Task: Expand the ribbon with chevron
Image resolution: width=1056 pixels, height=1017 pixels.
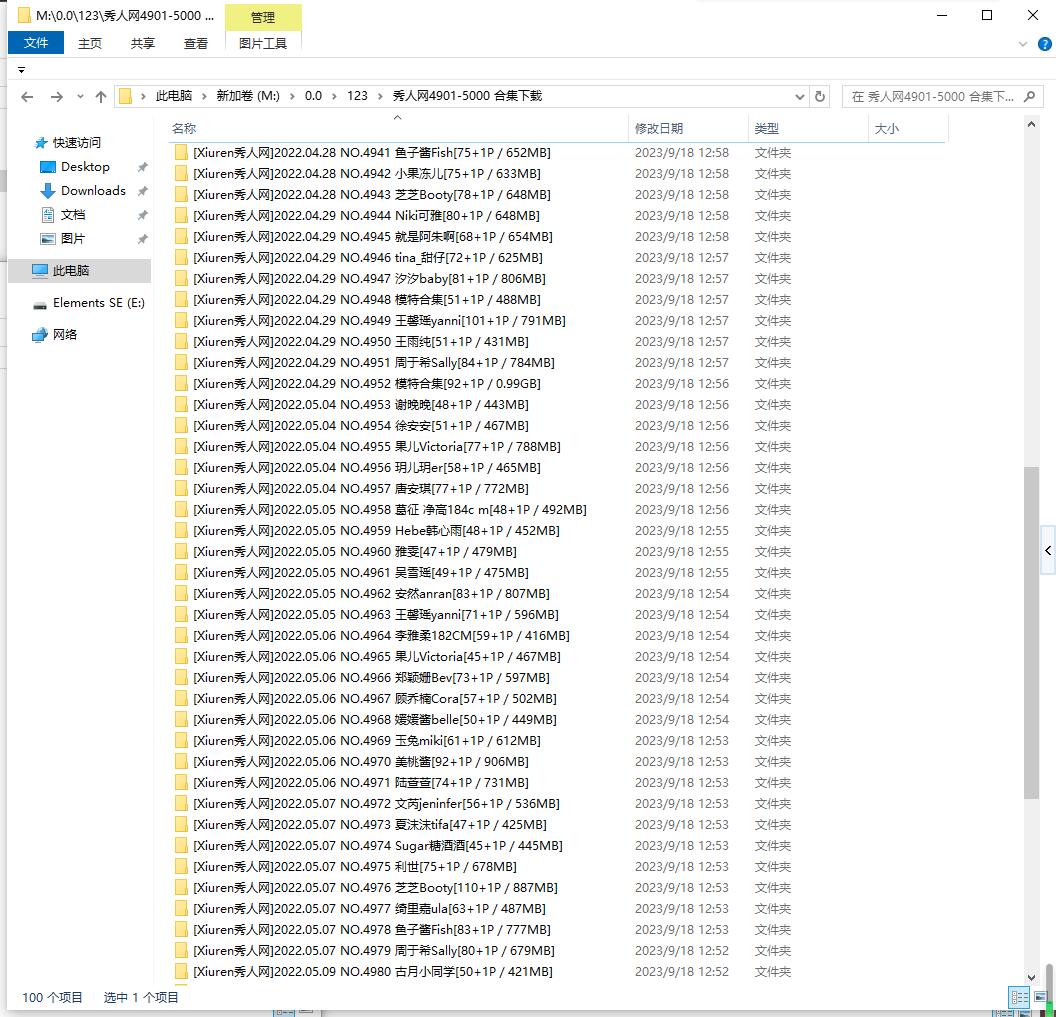Action: [1023, 44]
